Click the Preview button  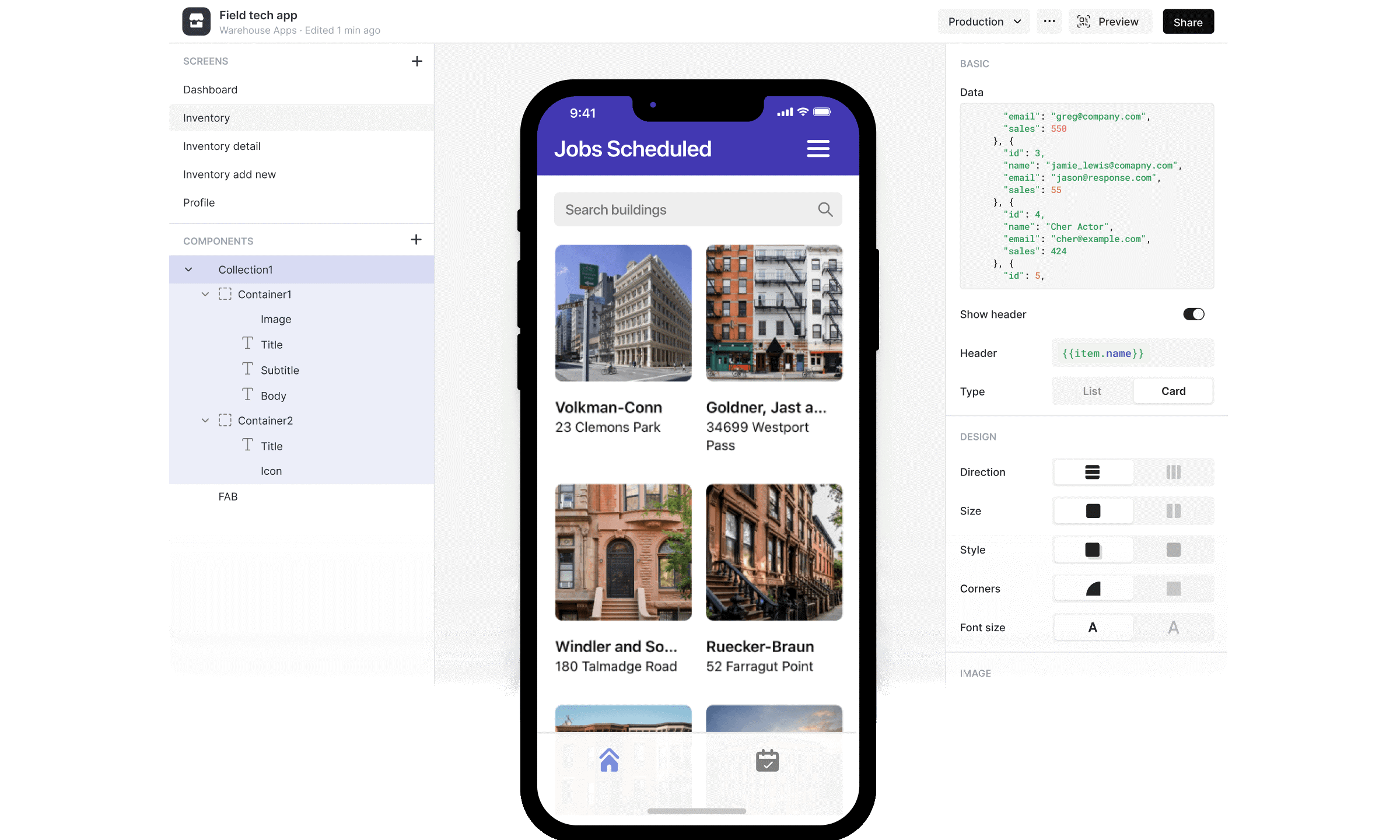tap(1109, 22)
